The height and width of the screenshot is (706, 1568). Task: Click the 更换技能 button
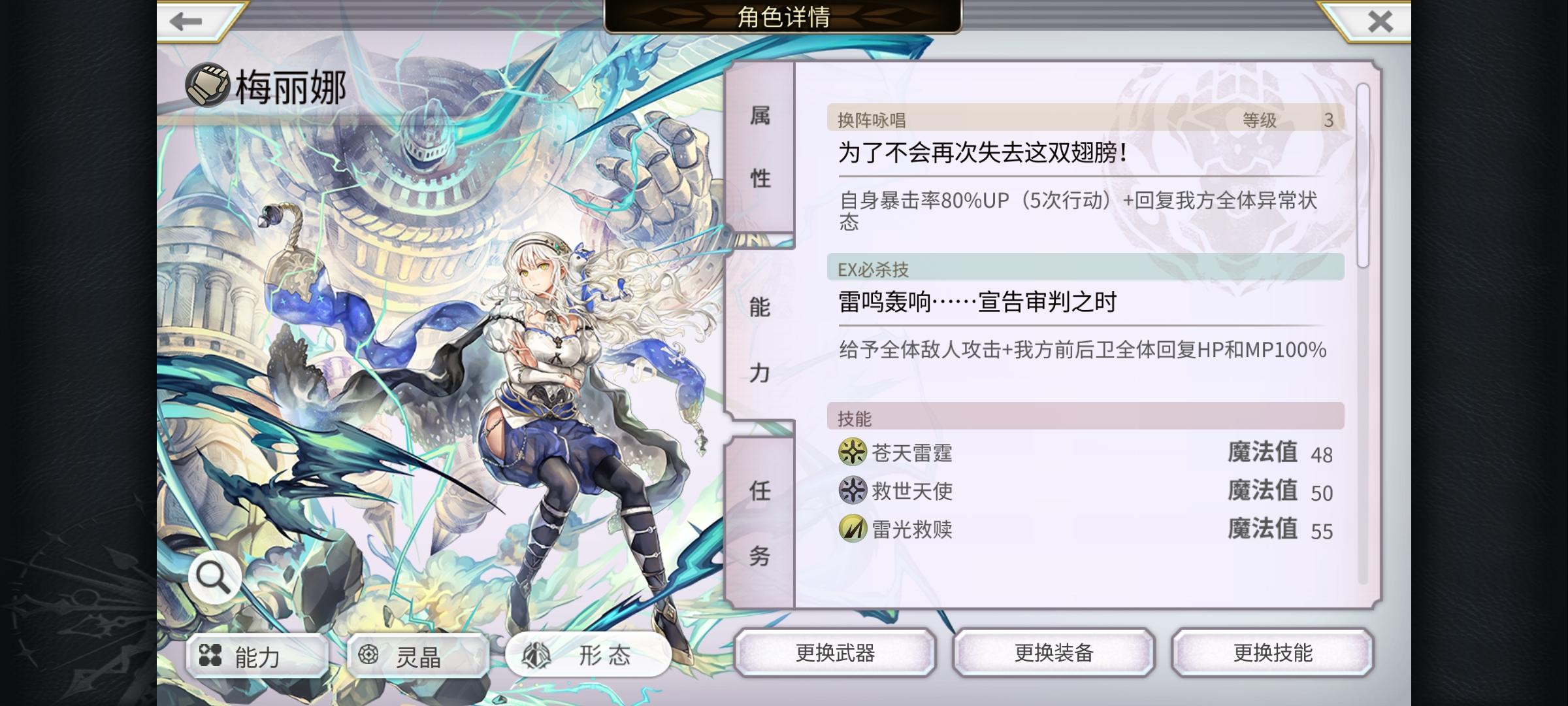(x=1273, y=653)
